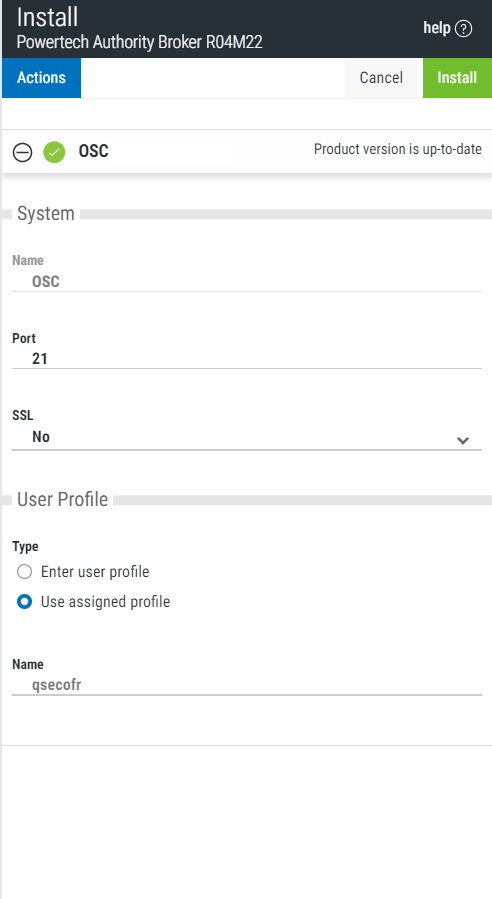
Task: Expand the SSL dropdown arrow
Action: coord(463,440)
